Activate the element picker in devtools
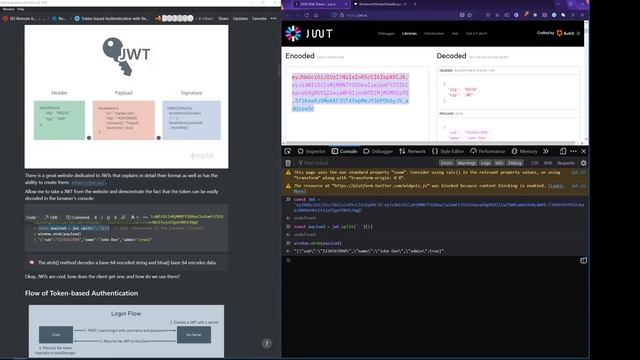Image resolution: width=640 pixels, height=360 pixels. tap(288, 151)
